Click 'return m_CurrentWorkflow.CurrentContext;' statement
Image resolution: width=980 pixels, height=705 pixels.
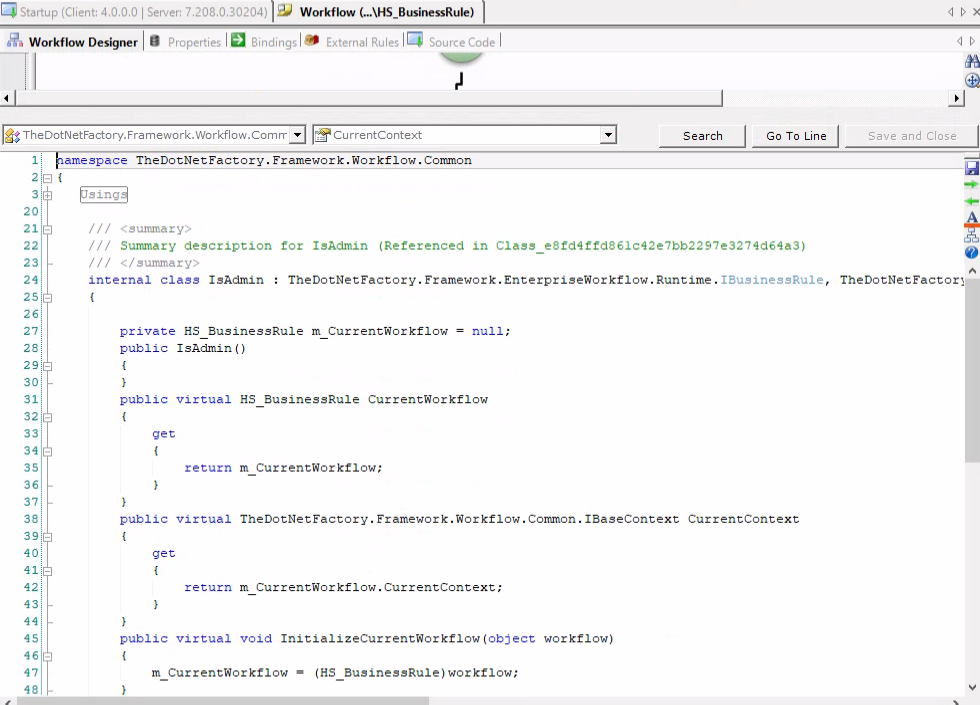343,588
